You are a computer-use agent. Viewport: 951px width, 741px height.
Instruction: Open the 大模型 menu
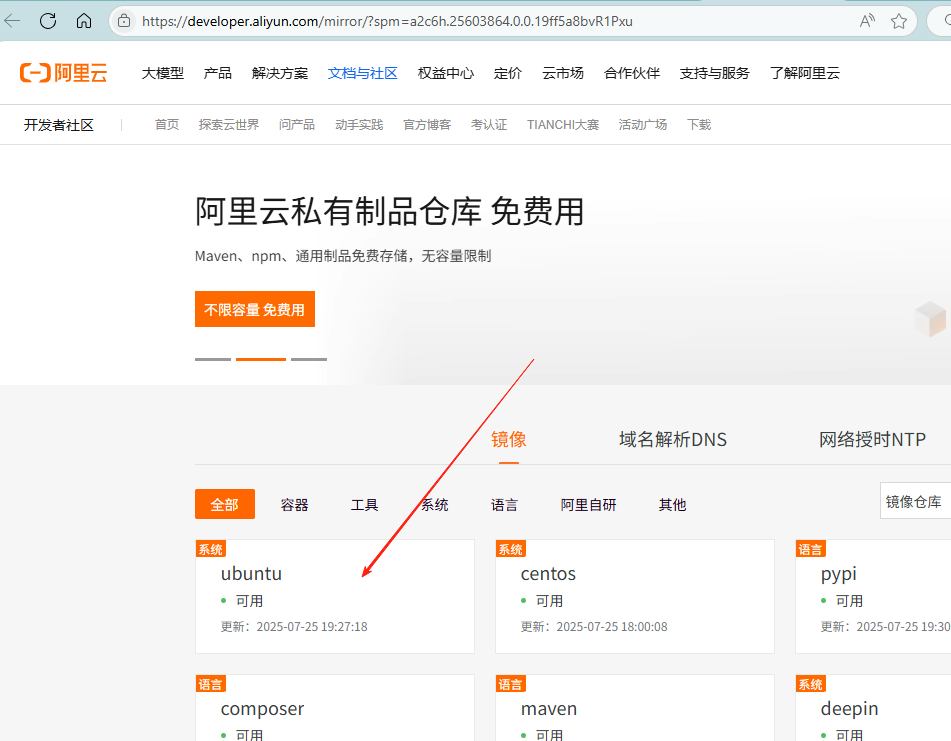163,73
